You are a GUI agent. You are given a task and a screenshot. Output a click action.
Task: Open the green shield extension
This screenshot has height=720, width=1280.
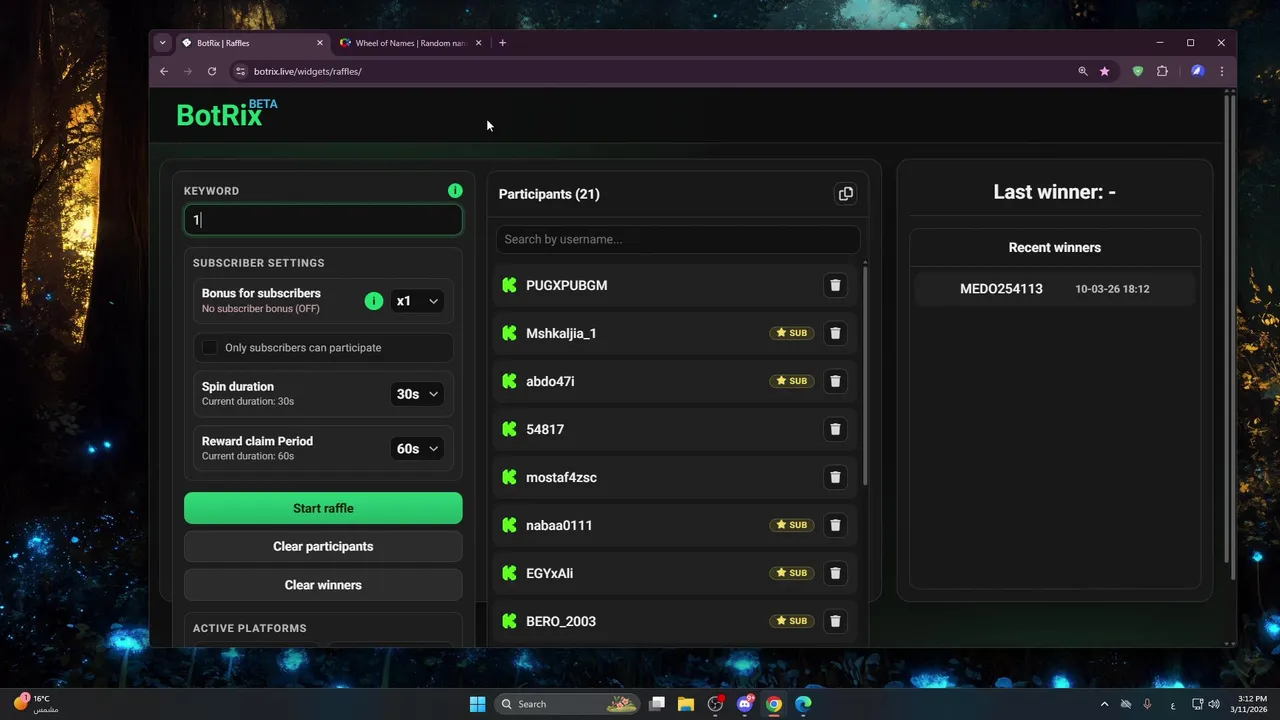pos(1137,71)
